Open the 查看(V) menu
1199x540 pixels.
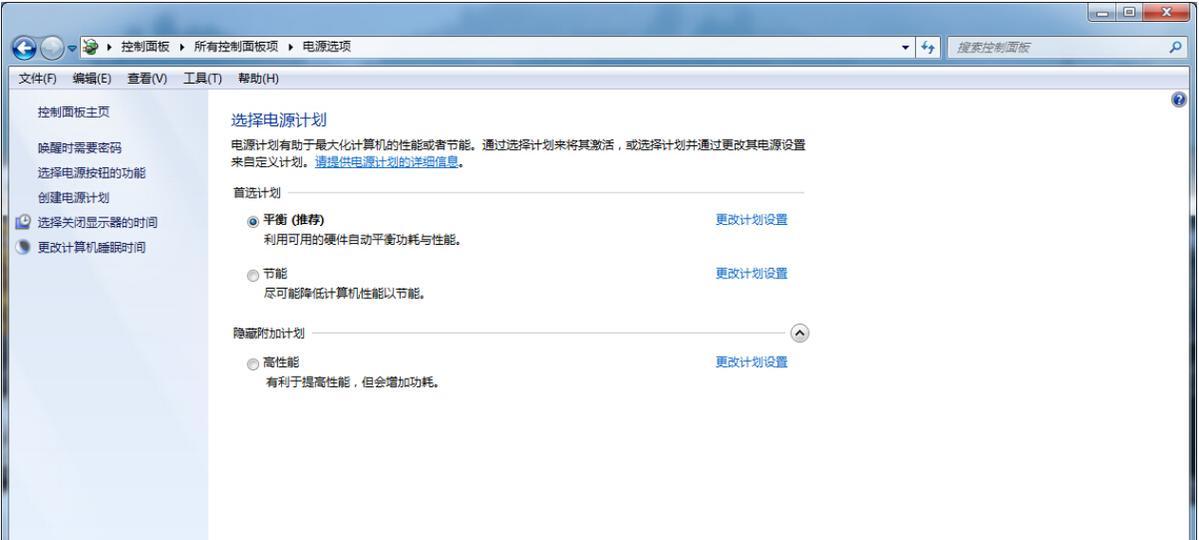click(147, 79)
